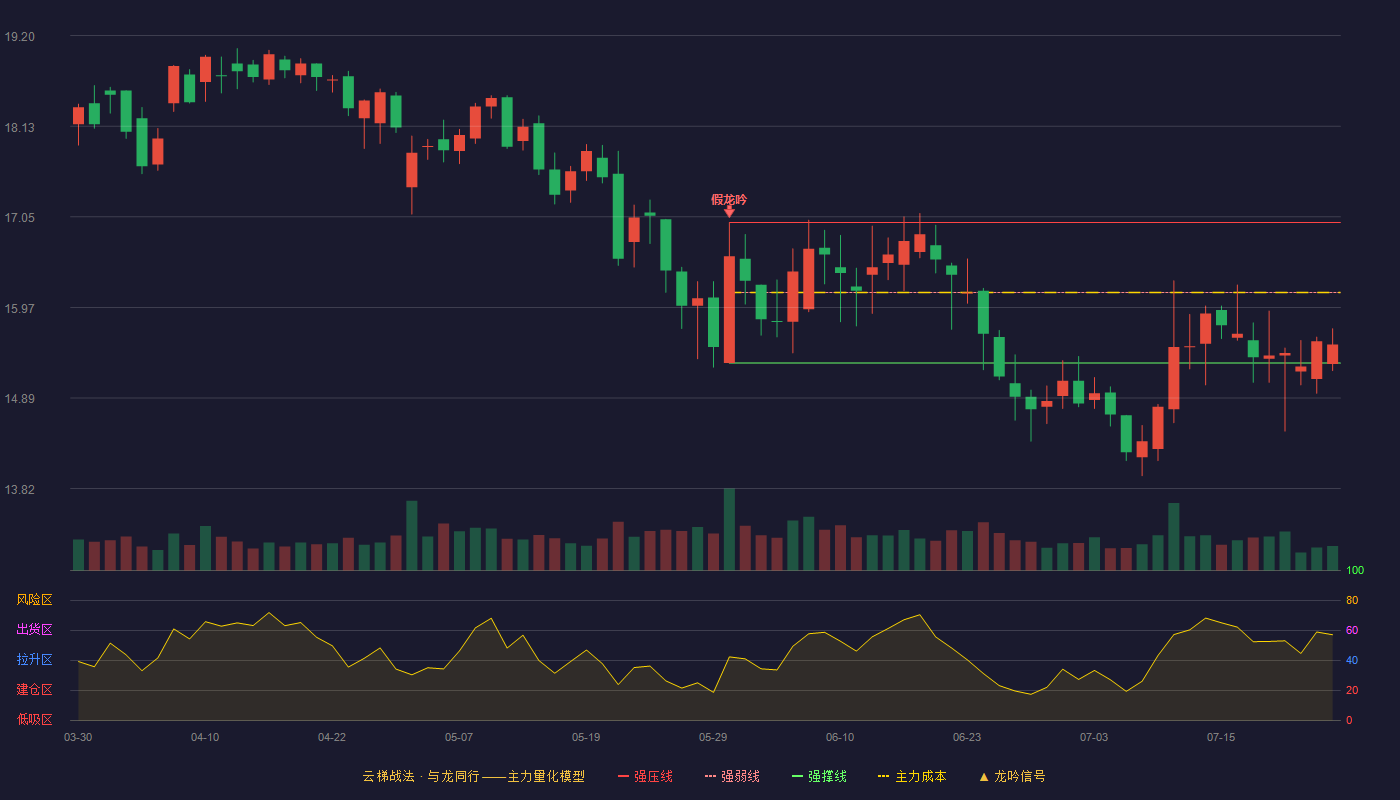Click the 03-30 date label
Viewport: 1400px width, 800px height.
[x=78, y=737]
